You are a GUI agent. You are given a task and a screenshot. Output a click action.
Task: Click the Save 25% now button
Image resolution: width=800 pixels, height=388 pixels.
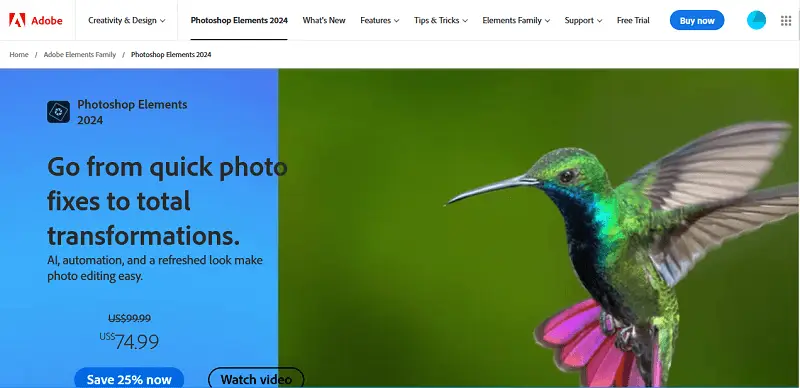click(129, 379)
